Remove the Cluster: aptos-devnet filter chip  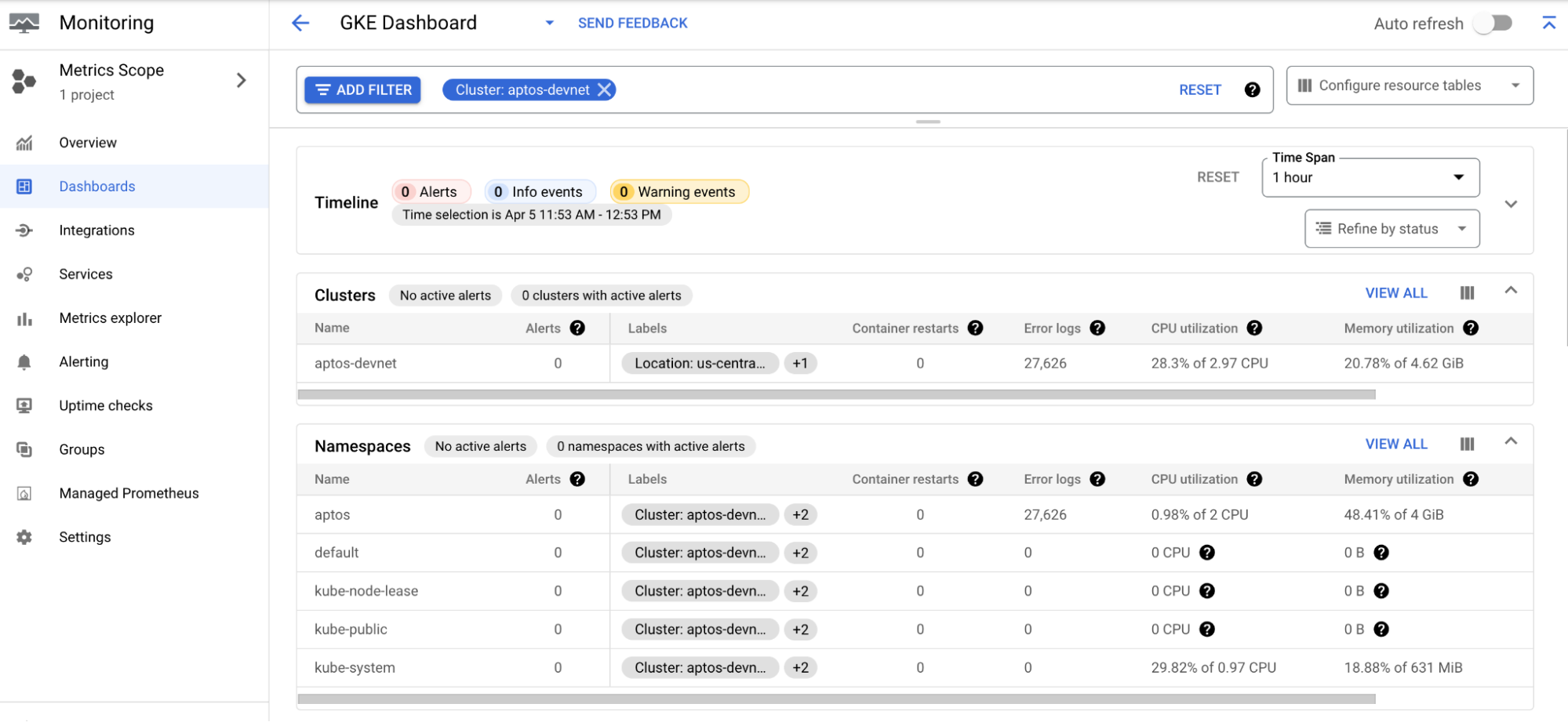[x=604, y=89]
